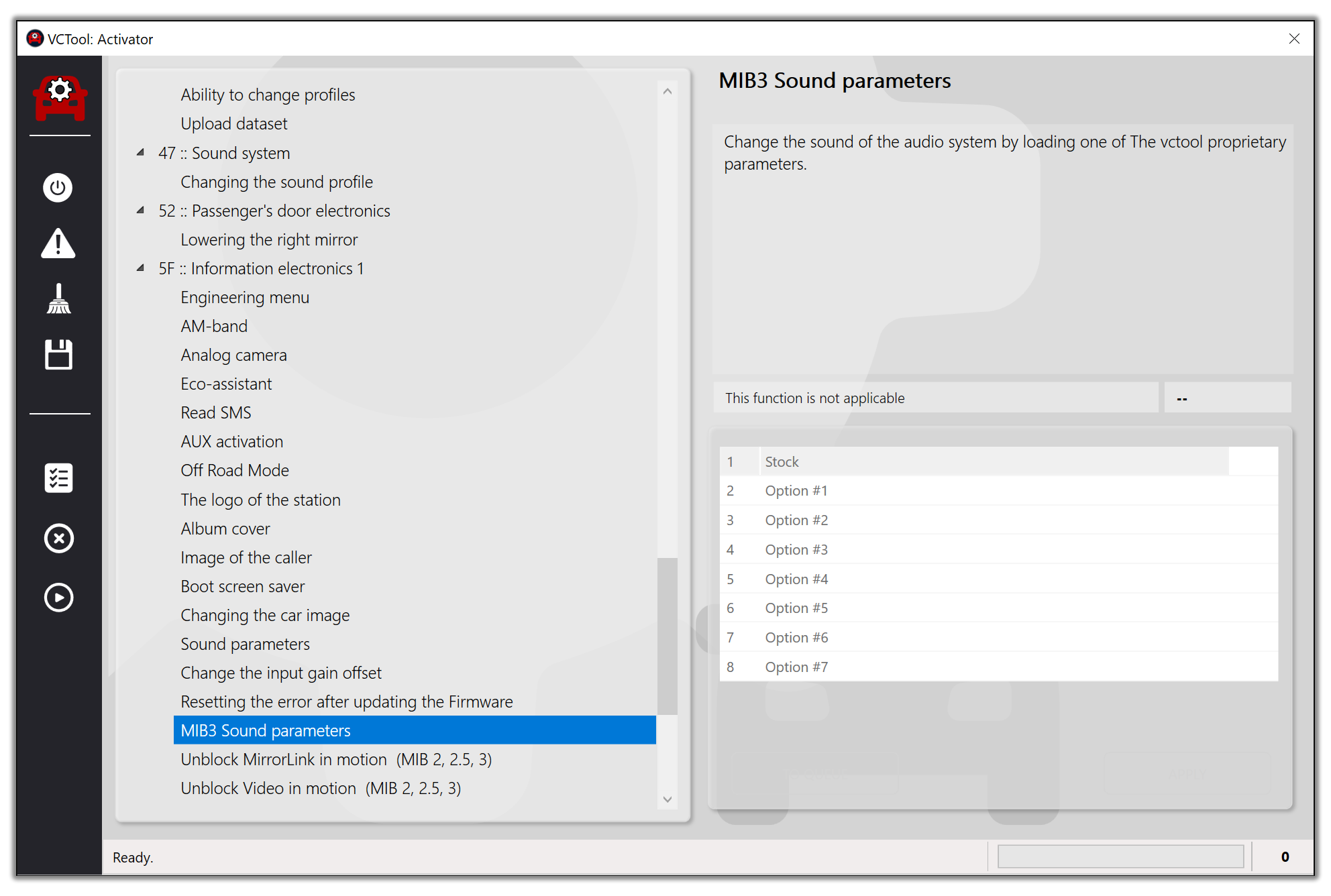The image size is (1331, 896).
Task: Collapse 52 :: Passenger's door electronics node
Action: (140, 211)
